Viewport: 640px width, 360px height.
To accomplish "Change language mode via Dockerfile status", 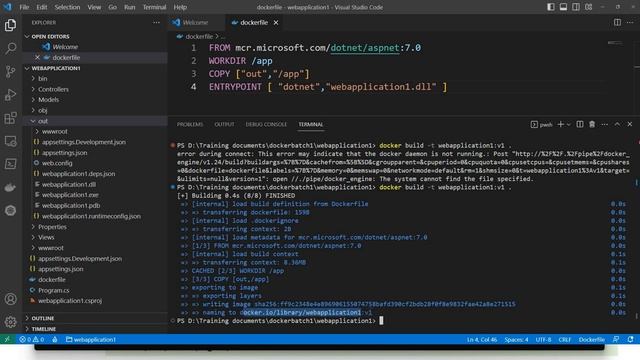I will pos(591,339).
